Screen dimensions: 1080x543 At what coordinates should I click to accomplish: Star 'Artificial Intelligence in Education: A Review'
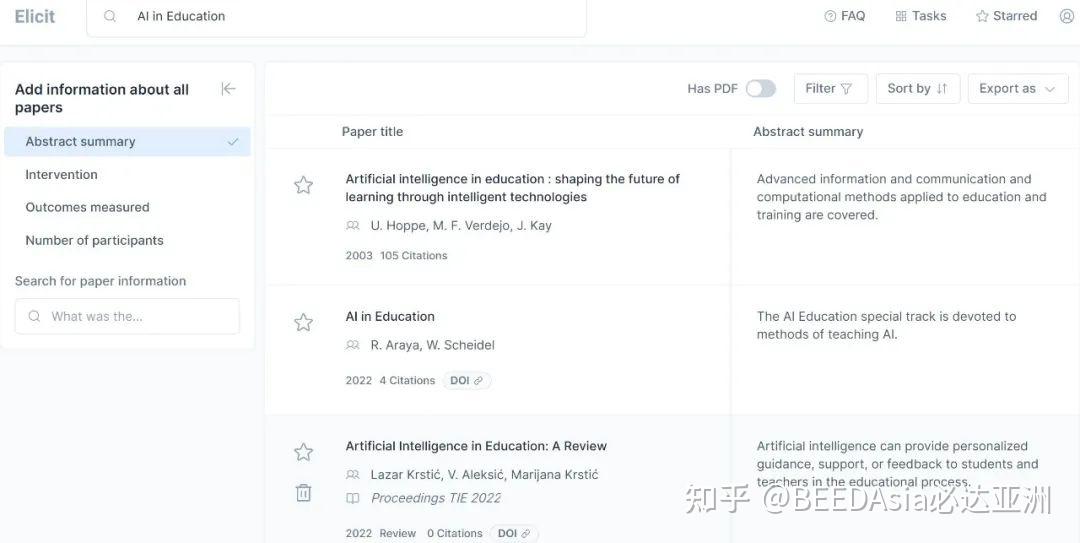[x=303, y=452]
